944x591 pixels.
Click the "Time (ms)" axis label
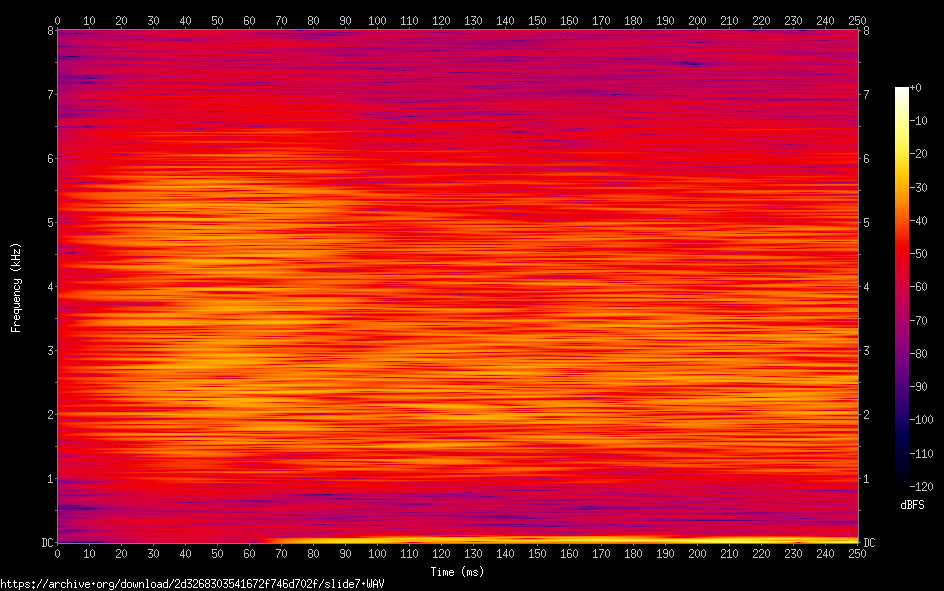click(457, 572)
